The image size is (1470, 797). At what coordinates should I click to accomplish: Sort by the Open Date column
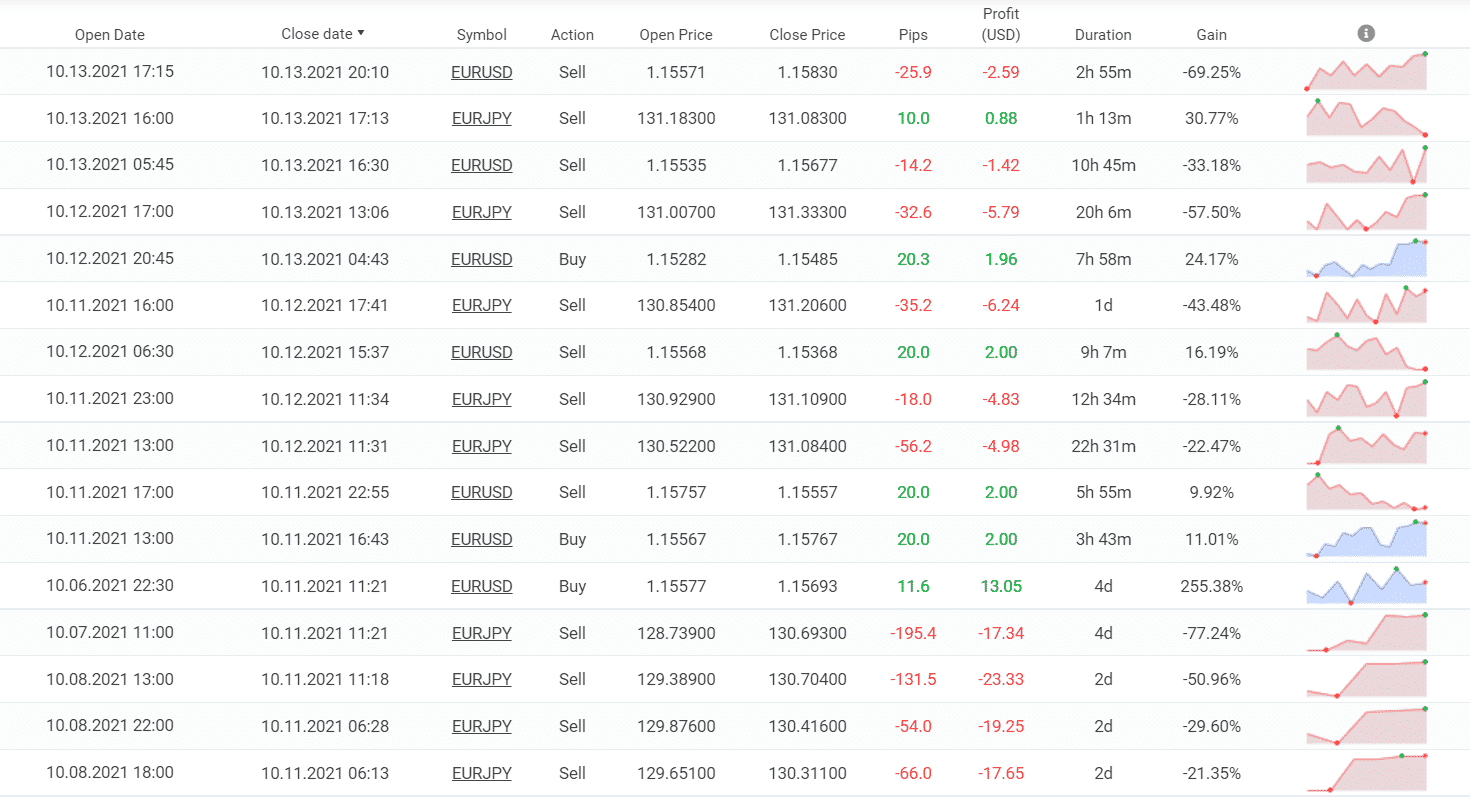(x=110, y=35)
